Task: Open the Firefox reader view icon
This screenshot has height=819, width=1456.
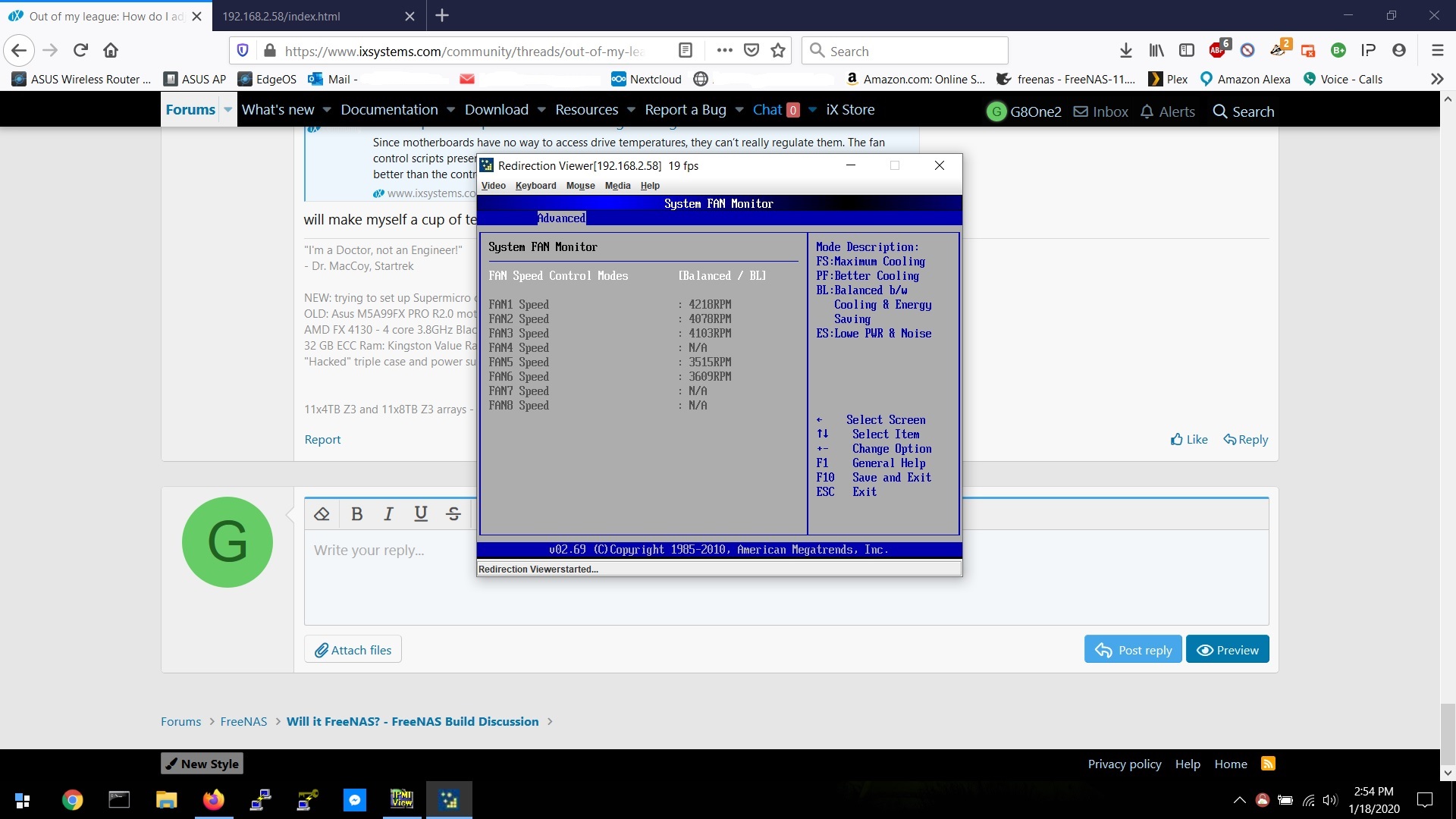Action: pos(686,51)
